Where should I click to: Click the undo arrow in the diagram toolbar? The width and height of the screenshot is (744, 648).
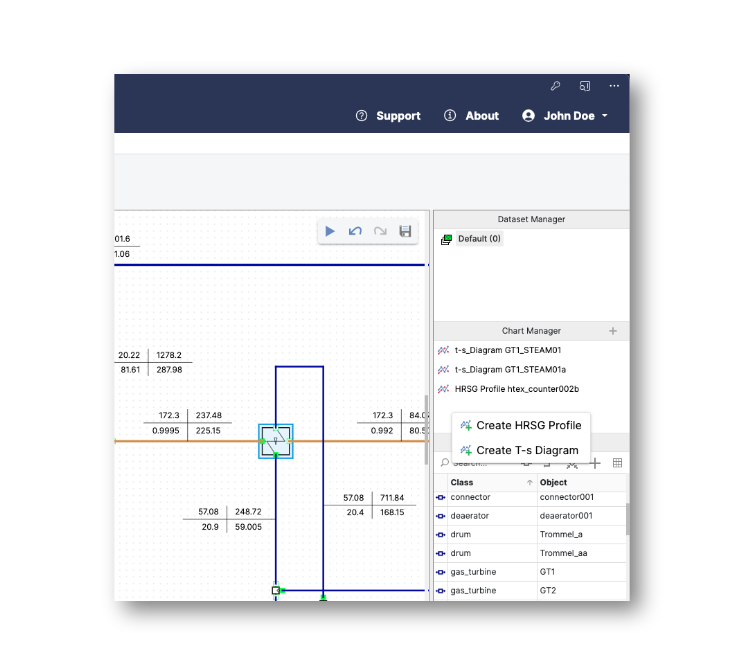coord(355,231)
